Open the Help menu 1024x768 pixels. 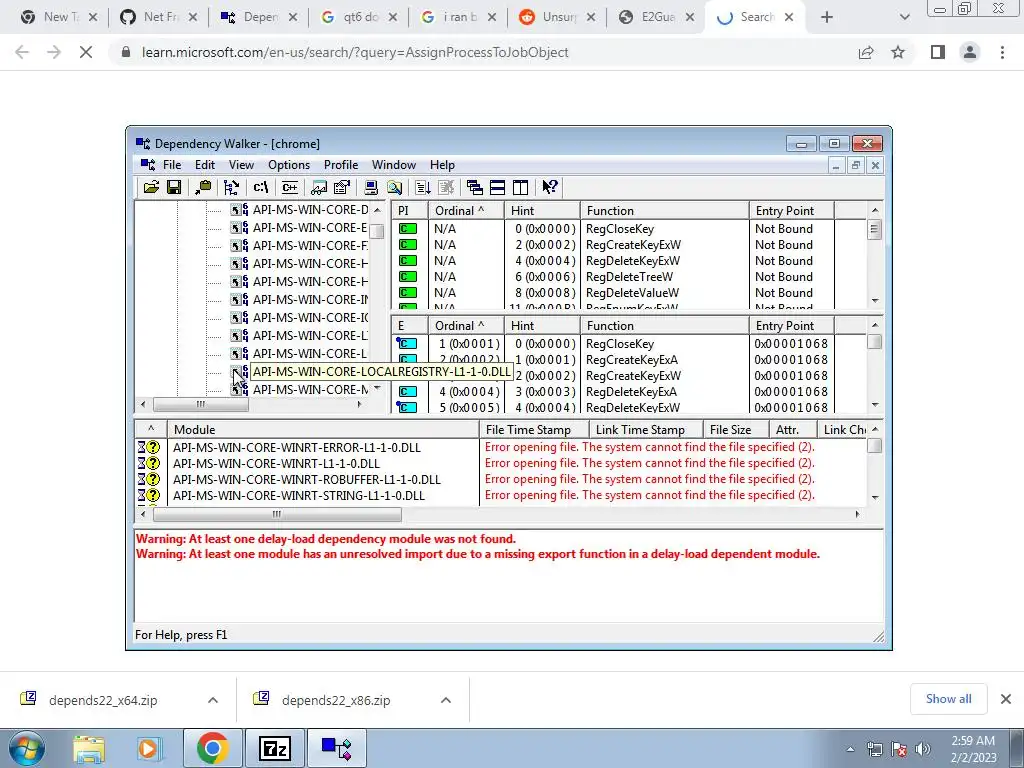tap(442, 165)
